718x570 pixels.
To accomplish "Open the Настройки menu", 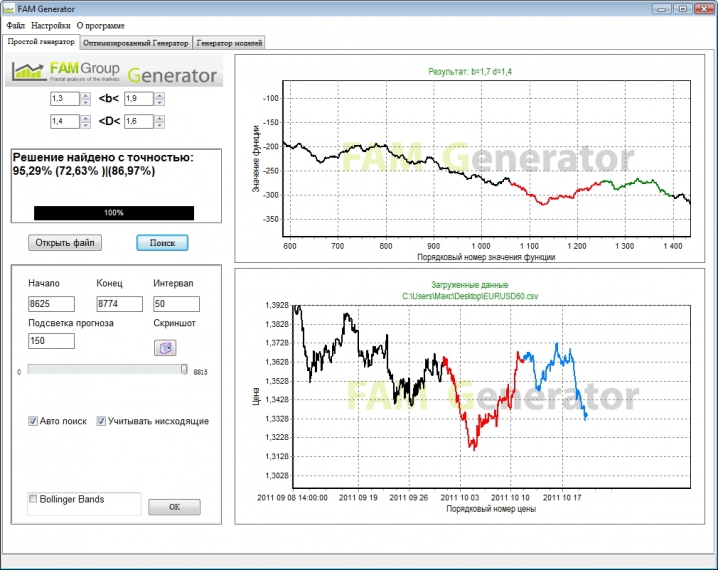I will click(50, 26).
